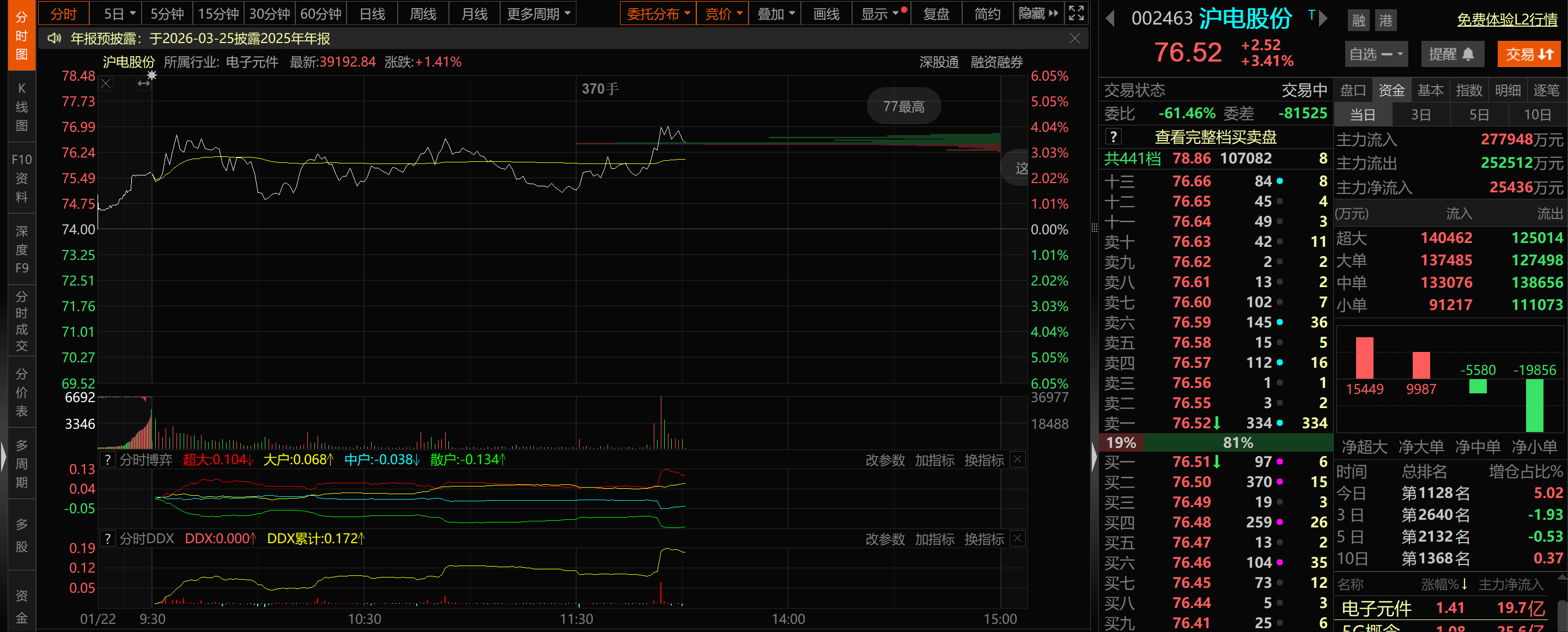Screen dimensions: 1568x632
Task: Click the 融 margin trading badge
Action: [x=1358, y=20]
